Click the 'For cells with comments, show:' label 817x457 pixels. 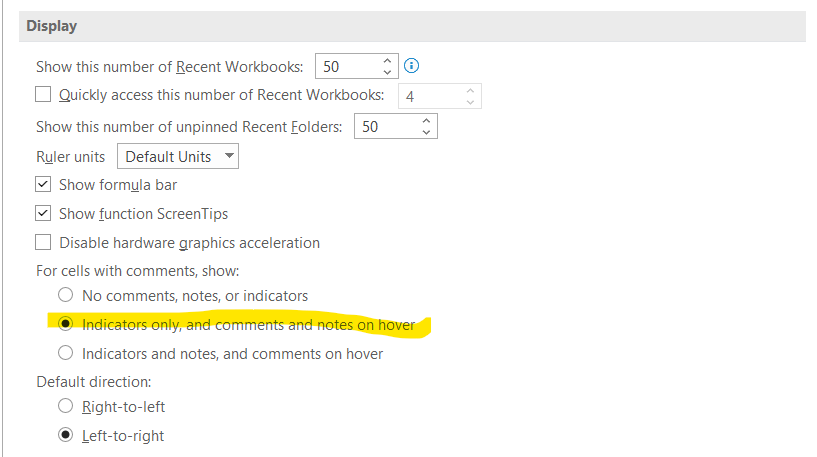[x=138, y=271]
